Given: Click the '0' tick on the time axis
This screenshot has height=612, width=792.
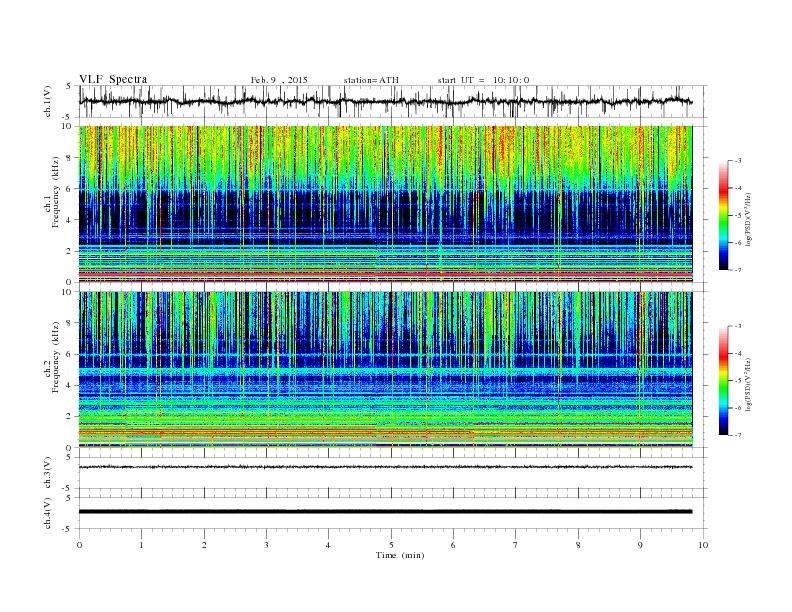Looking at the screenshot, I should pyautogui.click(x=79, y=545).
